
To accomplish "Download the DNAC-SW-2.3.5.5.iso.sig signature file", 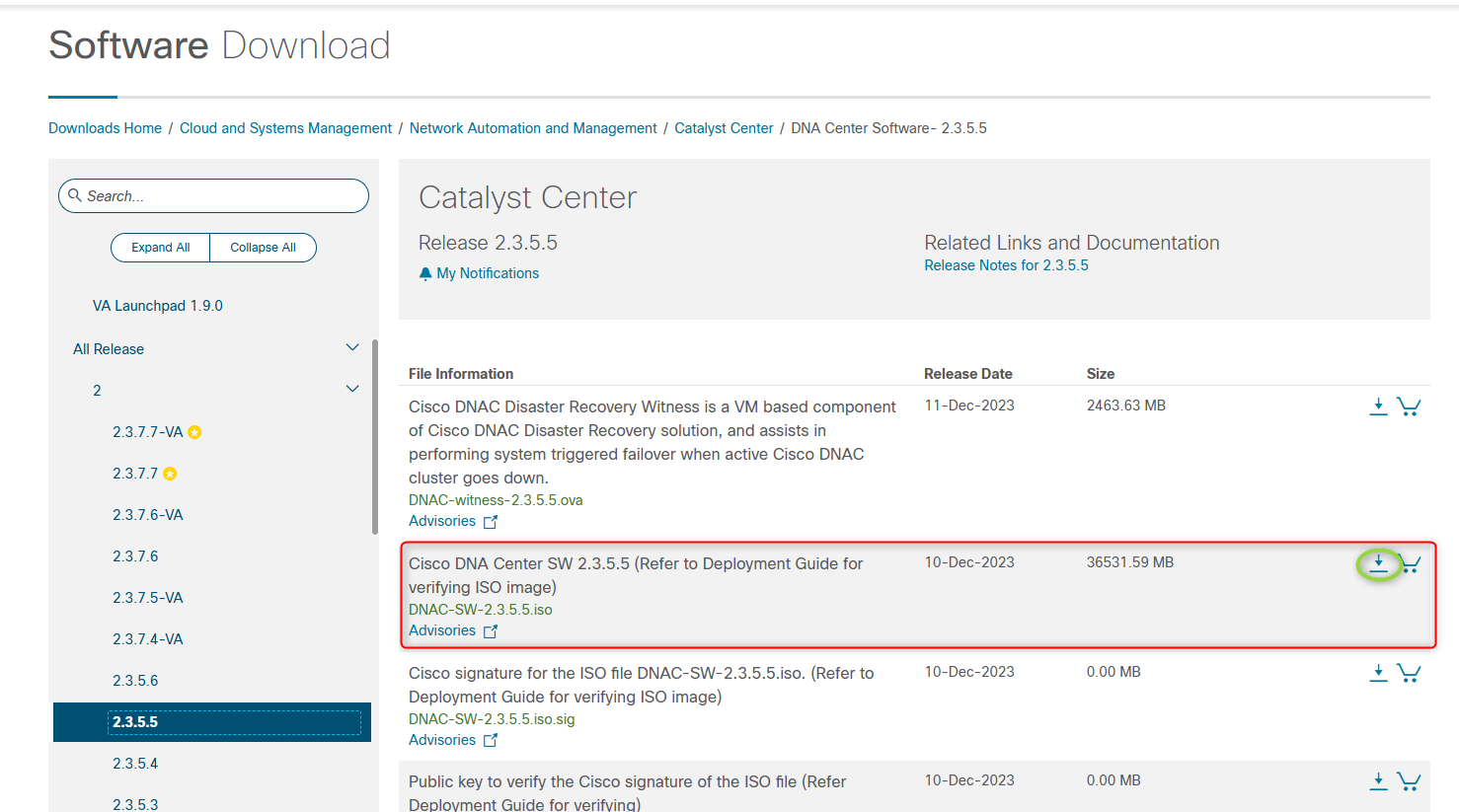I will (x=1378, y=673).
